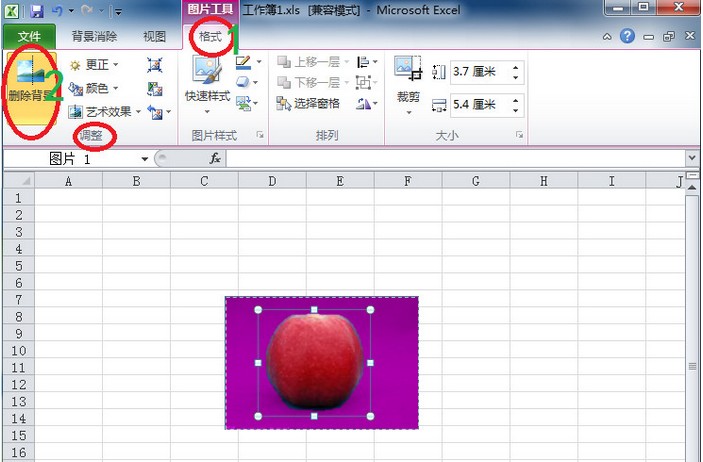Select column A header

pyautogui.click(x=68, y=181)
